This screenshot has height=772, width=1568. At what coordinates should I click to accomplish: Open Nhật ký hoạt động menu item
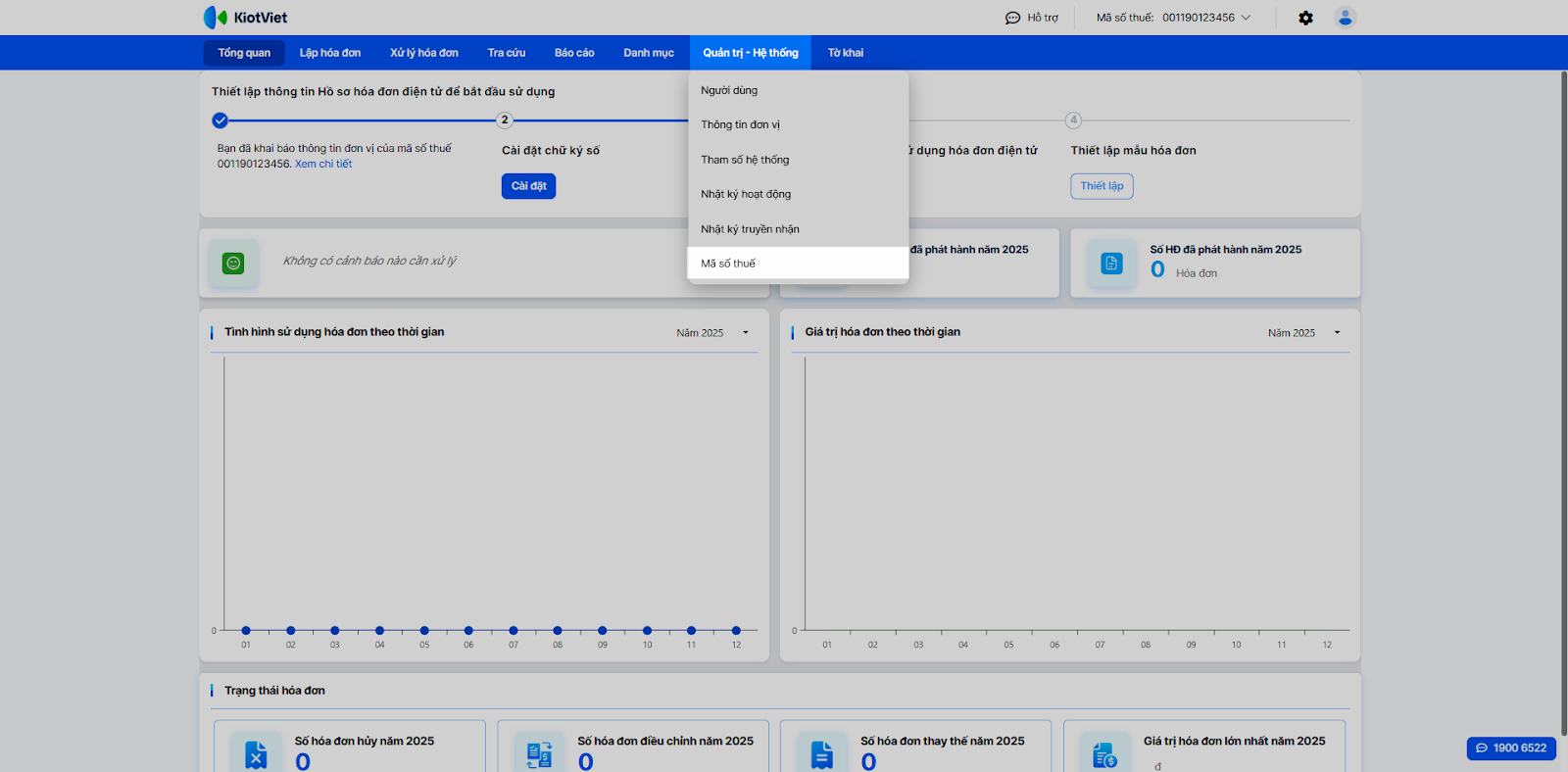[746, 194]
